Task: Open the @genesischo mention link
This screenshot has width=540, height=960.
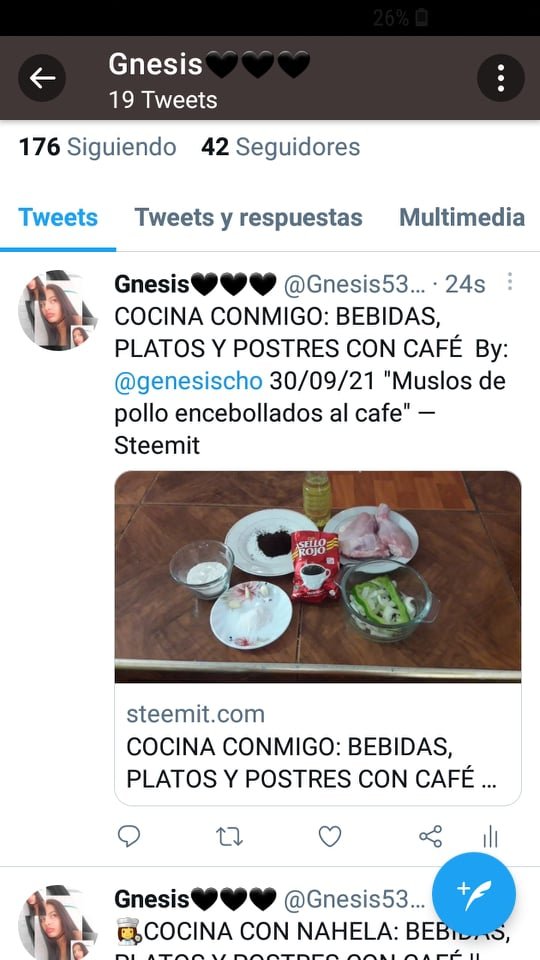Action: (189, 381)
